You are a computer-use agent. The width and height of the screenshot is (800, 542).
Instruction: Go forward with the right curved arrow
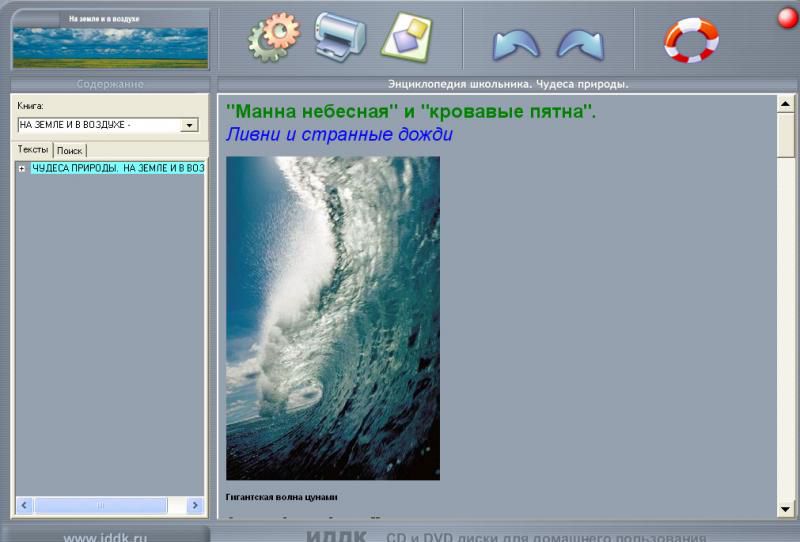580,43
